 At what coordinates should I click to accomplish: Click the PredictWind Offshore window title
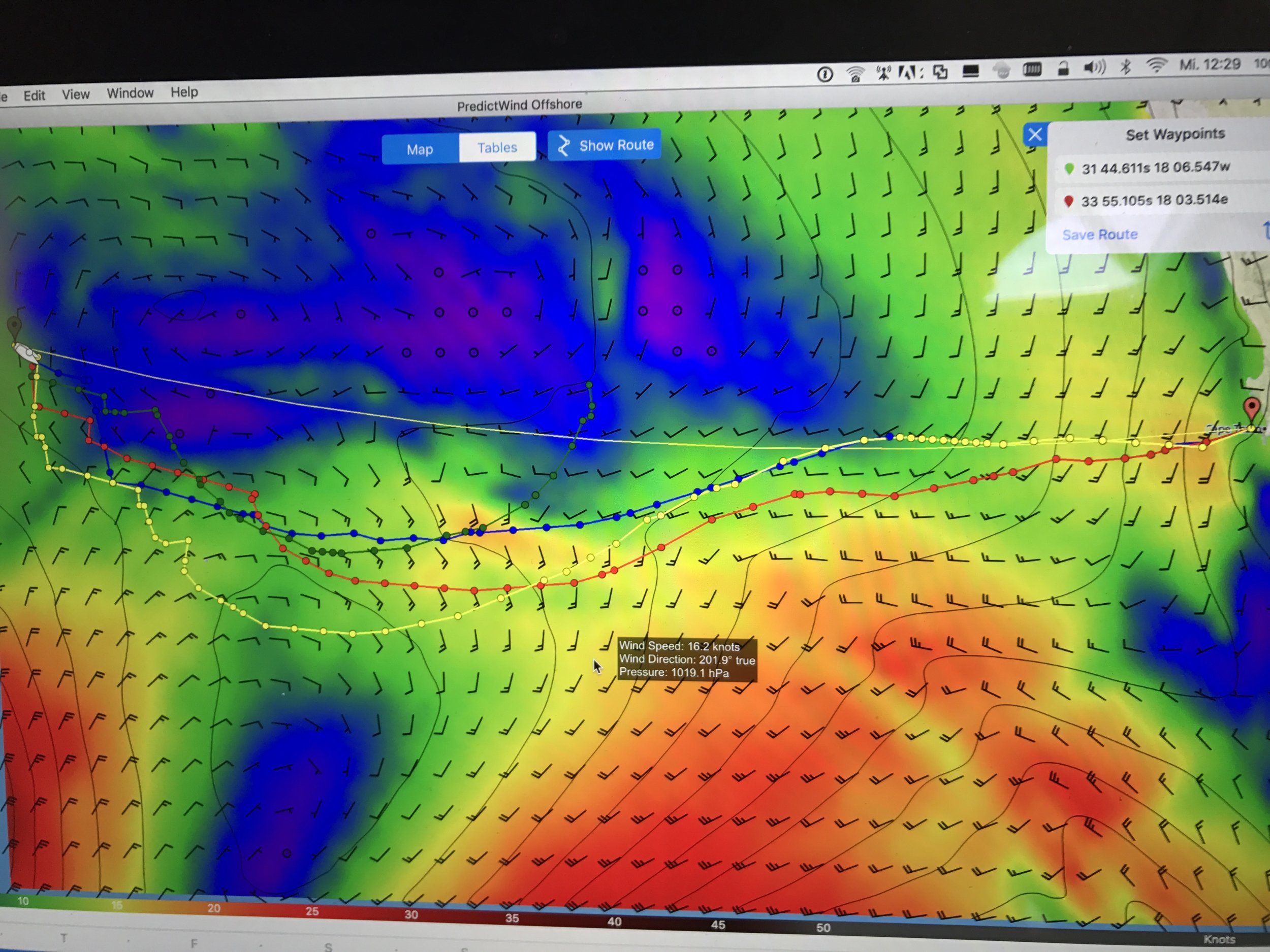tap(519, 105)
